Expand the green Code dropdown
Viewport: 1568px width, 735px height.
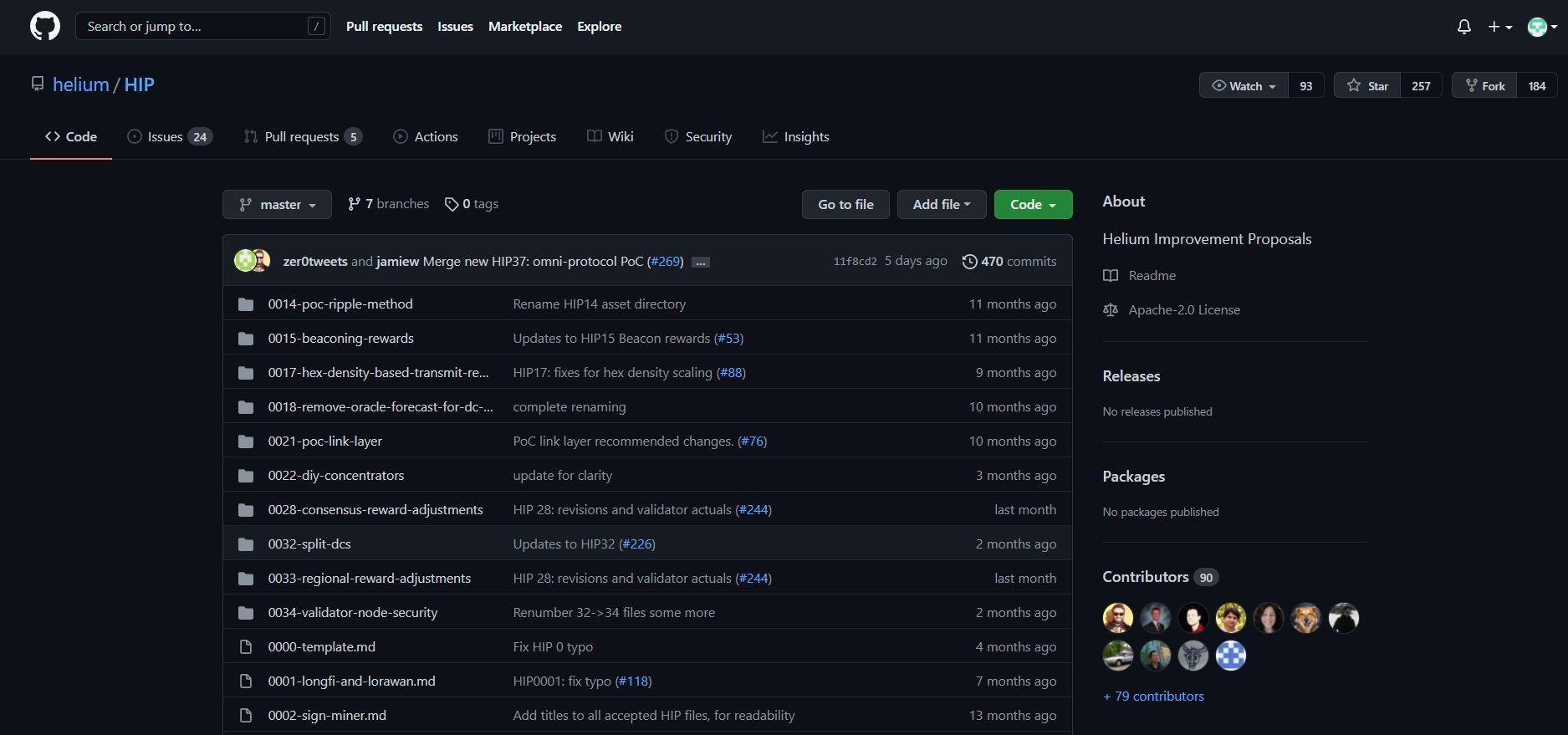pos(1033,204)
